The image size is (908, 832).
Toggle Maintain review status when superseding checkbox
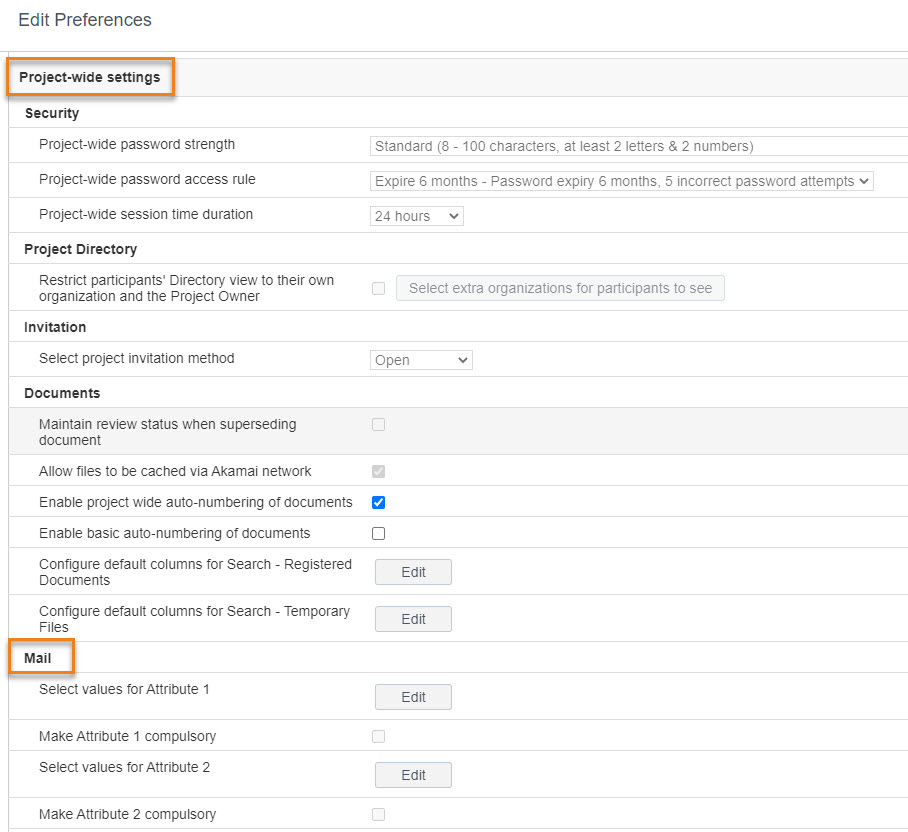378,425
